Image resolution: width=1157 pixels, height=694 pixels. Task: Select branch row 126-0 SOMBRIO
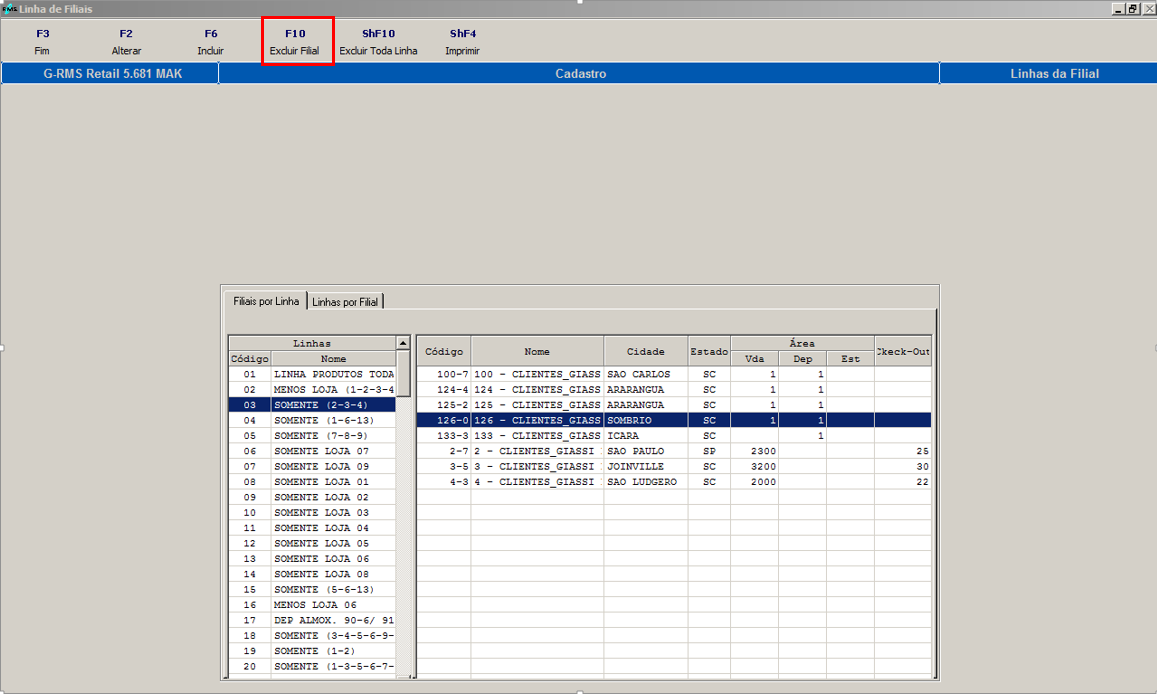pos(674,420)
